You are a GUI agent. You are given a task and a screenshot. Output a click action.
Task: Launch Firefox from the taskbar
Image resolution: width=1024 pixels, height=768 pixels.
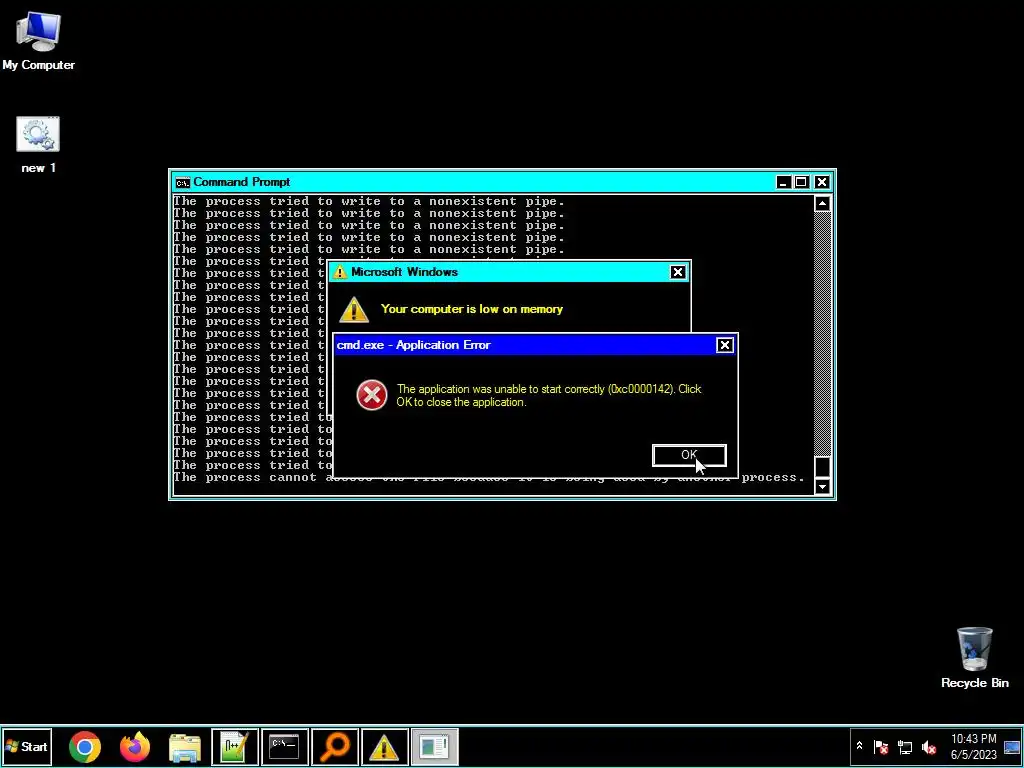(135, 746)
